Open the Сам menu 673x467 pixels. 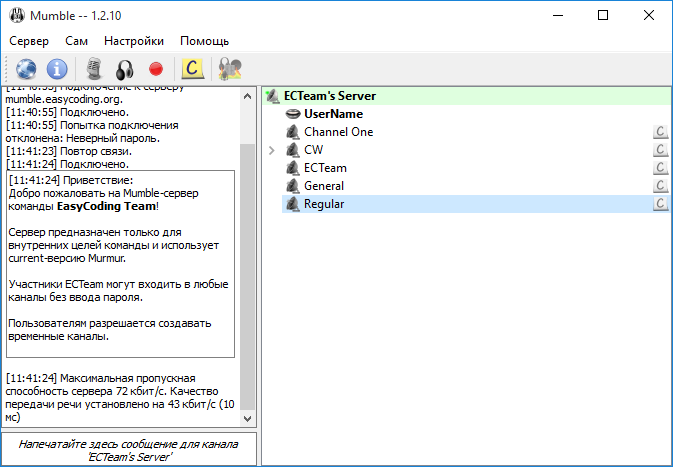coord(76,41)
